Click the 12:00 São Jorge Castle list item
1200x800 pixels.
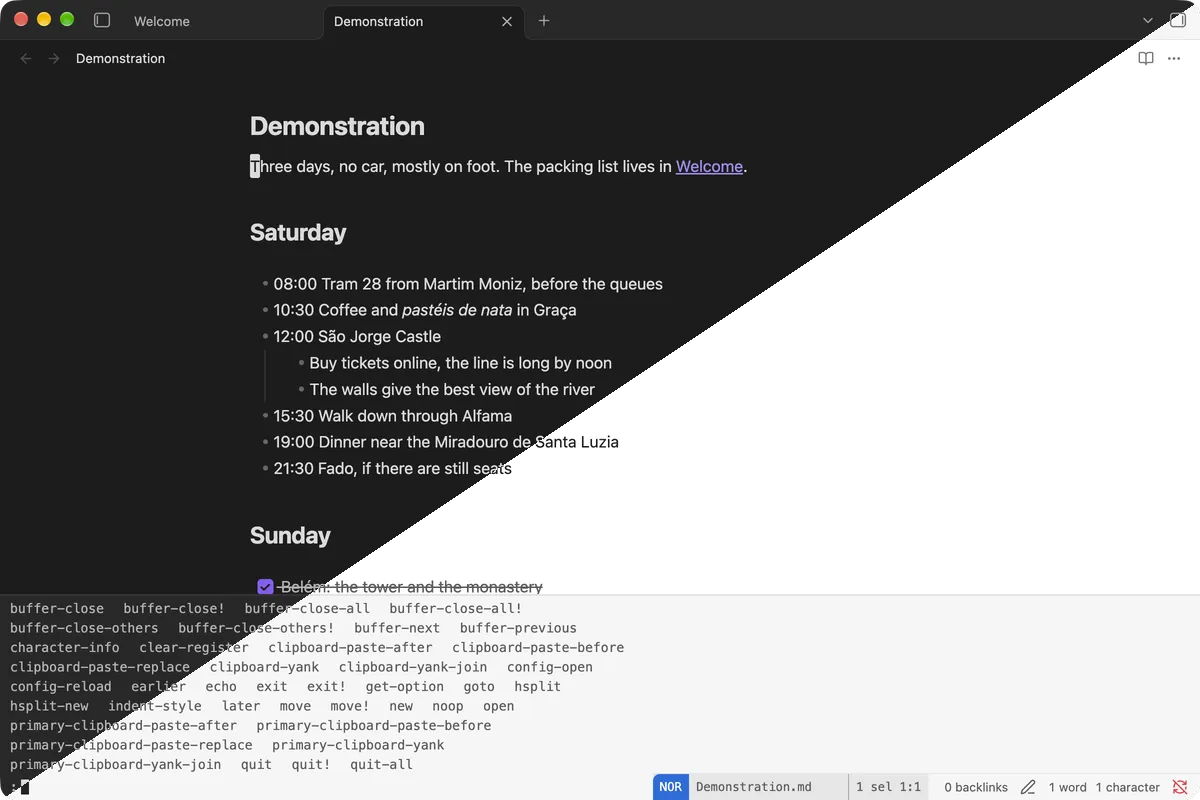pyautogui.click(x=357, y=336)
